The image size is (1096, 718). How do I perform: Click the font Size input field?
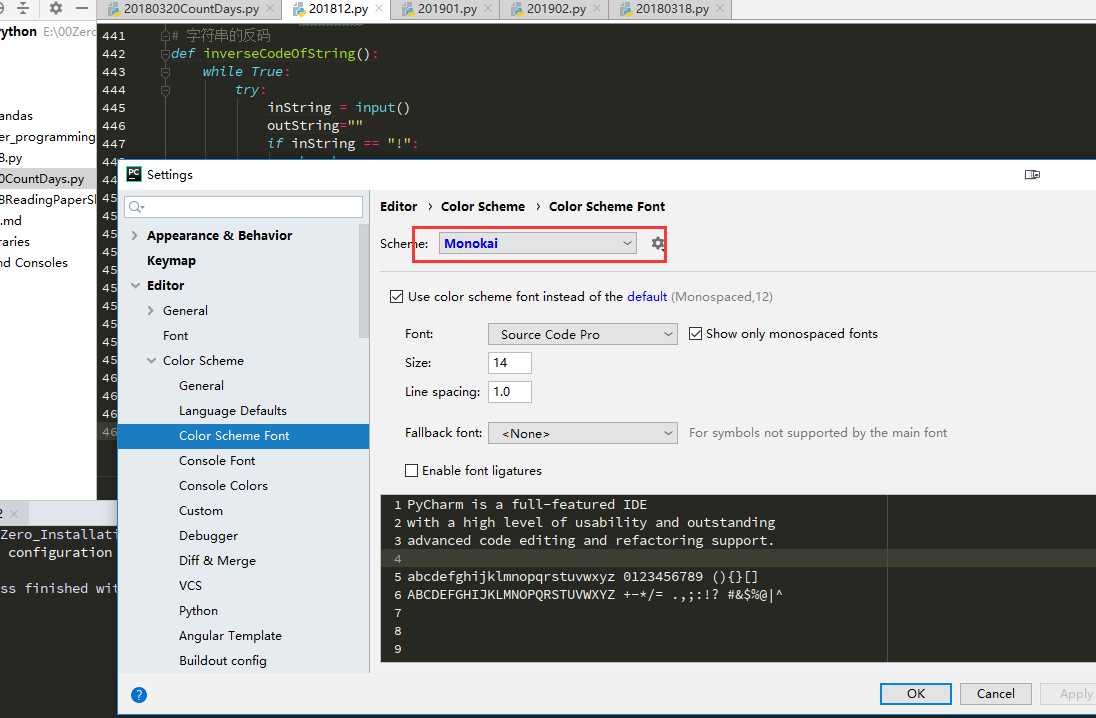pos(510,363)
